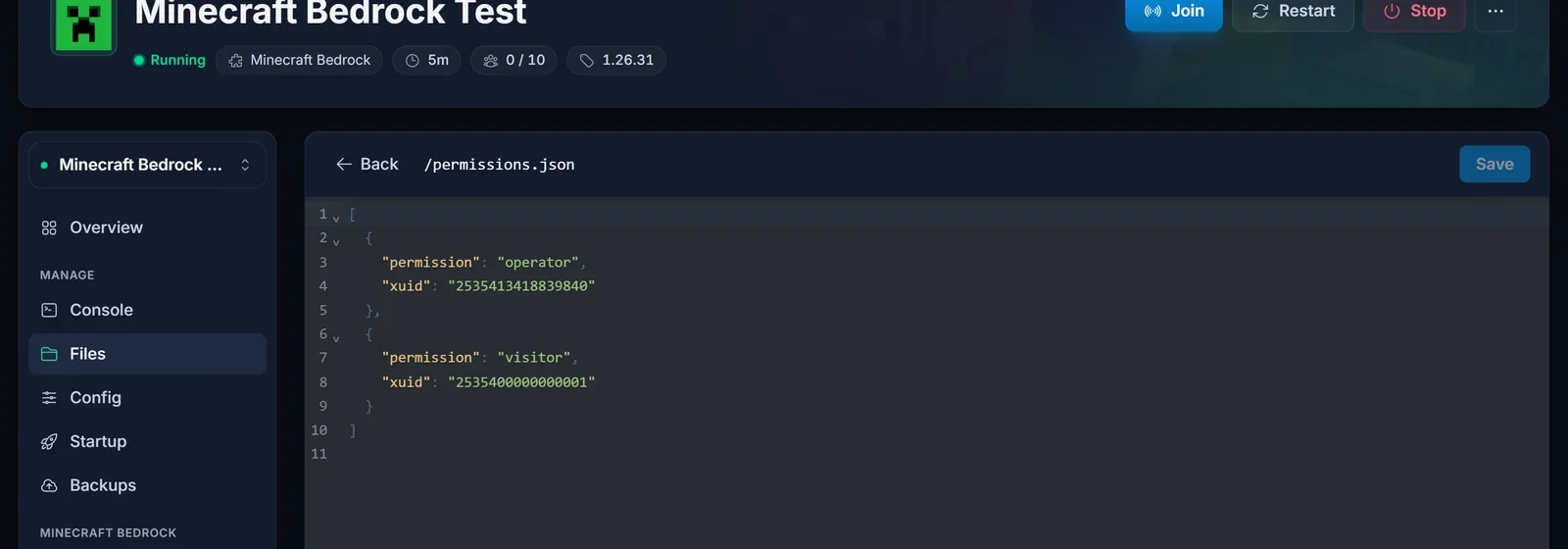This screenshot has width=1568, height=549.
Task: Click the Backups cloud upload icon
Action: (x=49, y=485)
